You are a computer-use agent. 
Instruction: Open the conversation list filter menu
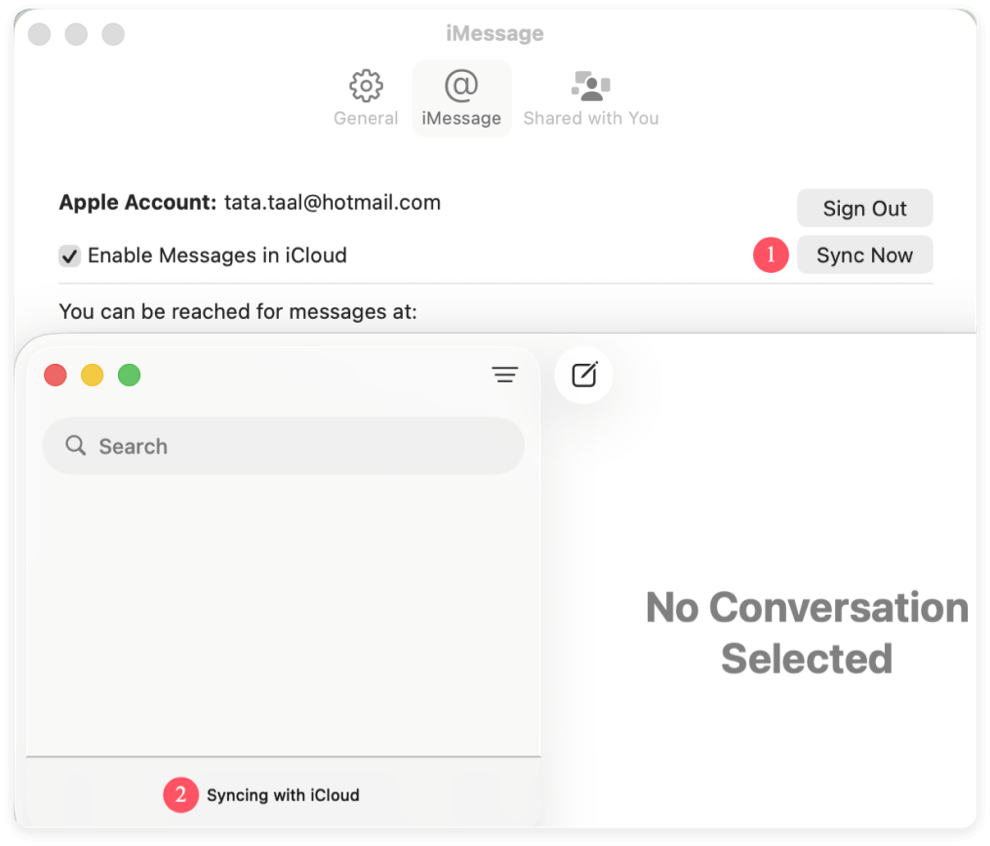(x=505, y=374)
